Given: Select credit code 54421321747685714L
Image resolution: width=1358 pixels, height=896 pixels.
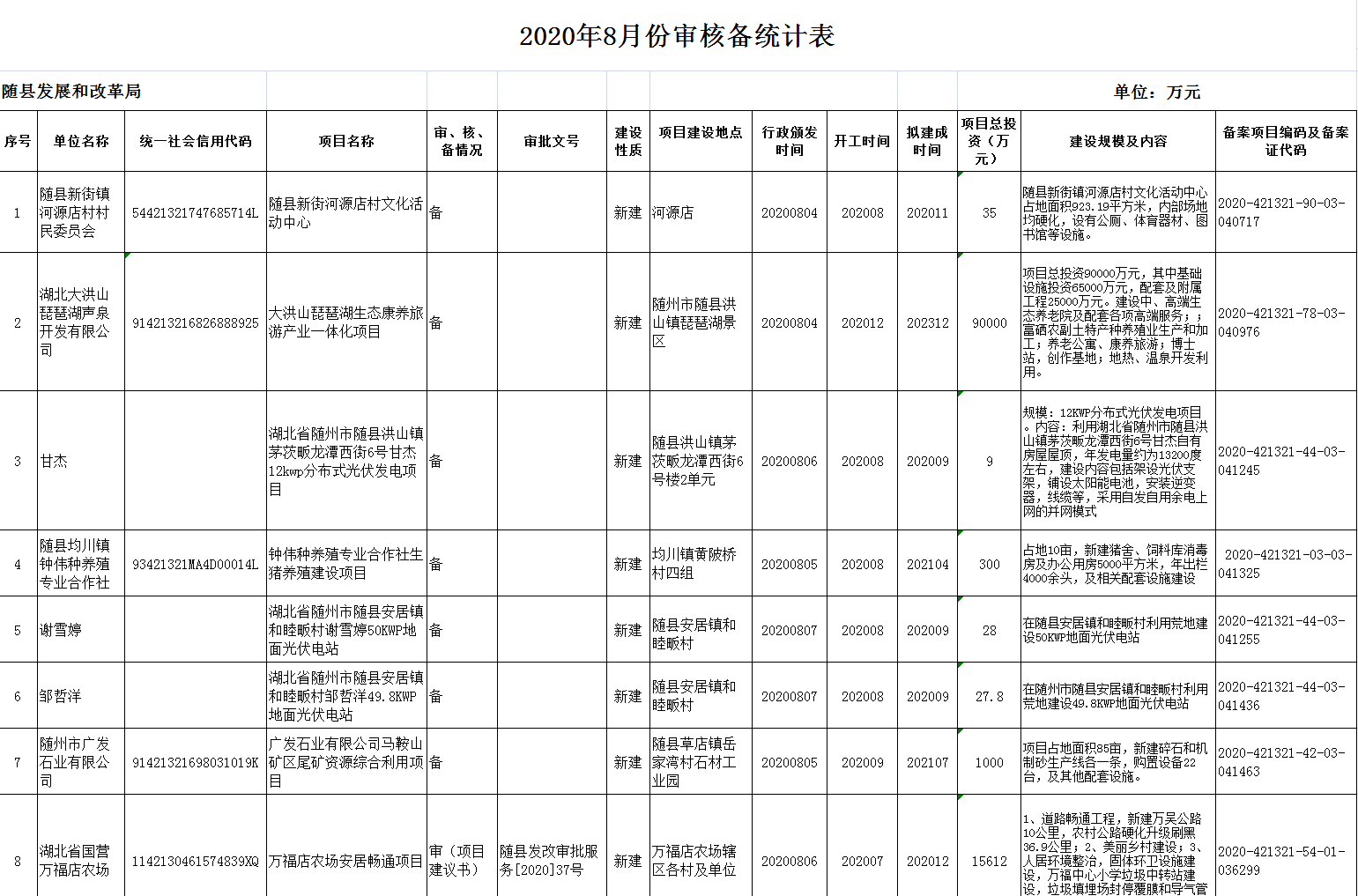Looking at the screenshot, I should (x=196, y=213).
